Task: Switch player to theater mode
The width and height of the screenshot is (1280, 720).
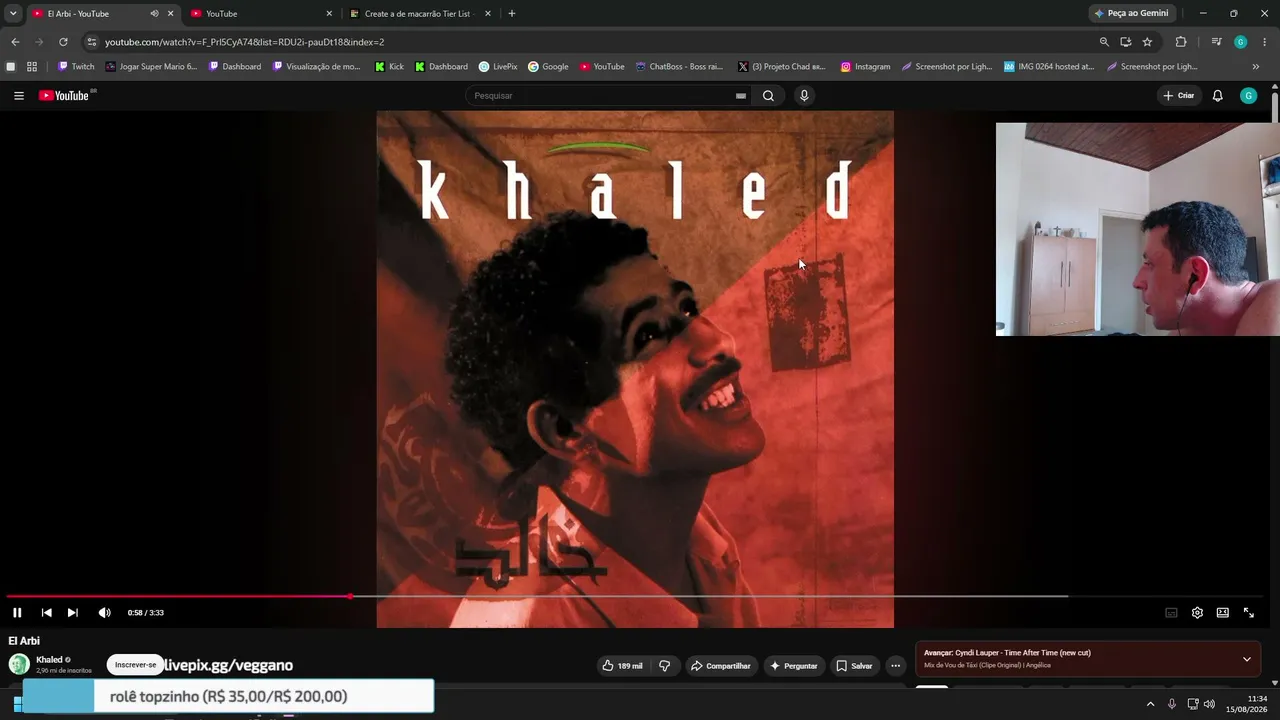Action: 1223,613
